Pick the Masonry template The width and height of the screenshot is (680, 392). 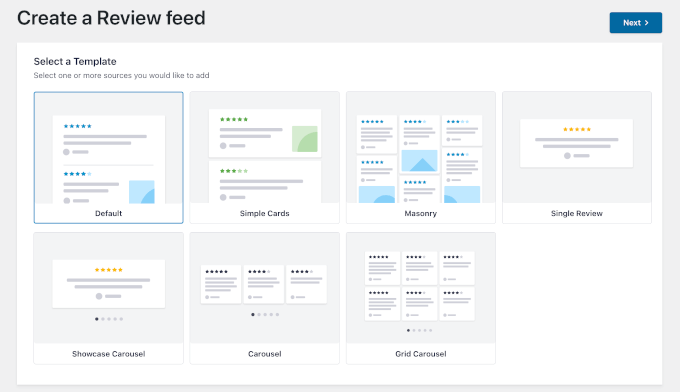[421, 157]
